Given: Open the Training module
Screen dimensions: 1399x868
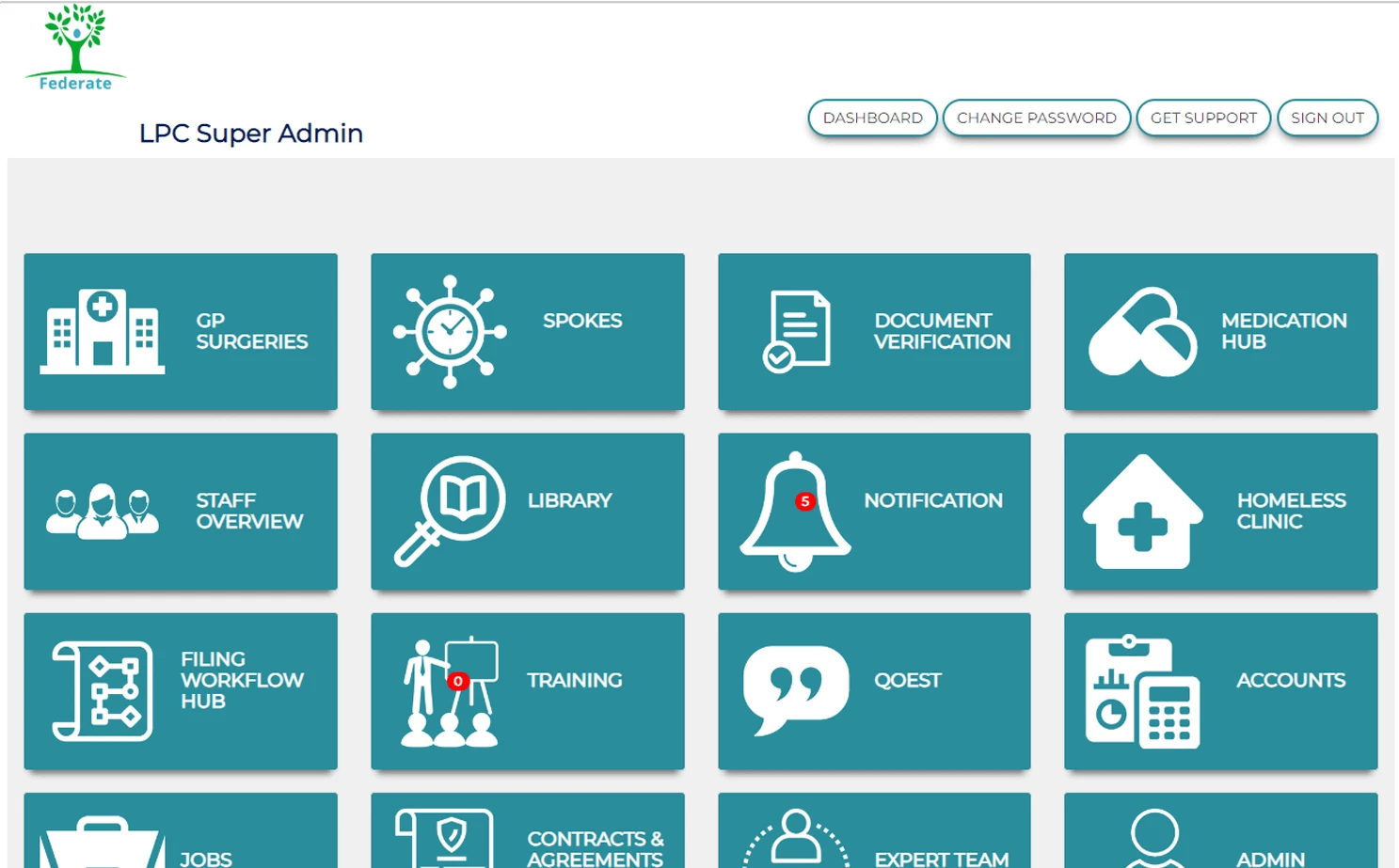Looking at the screenshot, I should [x=527, y=690].
